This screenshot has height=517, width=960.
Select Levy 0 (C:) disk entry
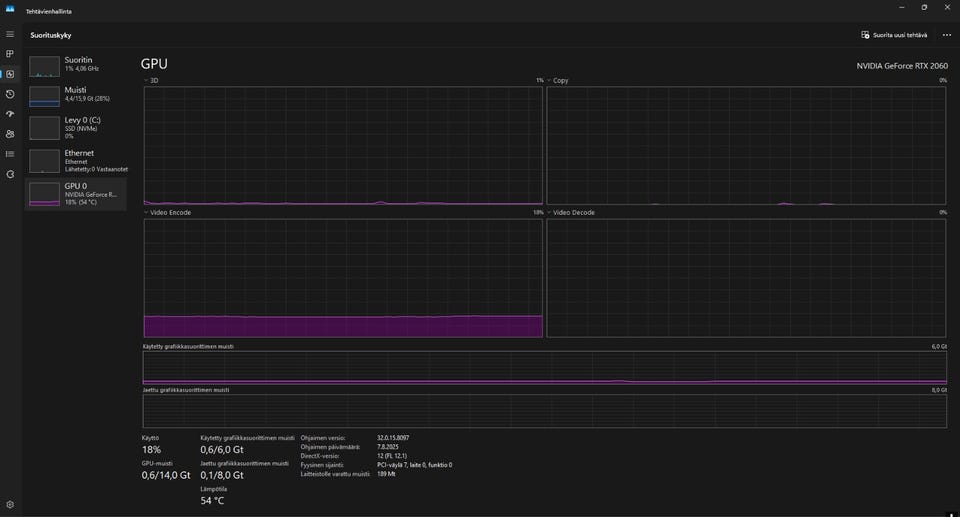coord(76,127)
